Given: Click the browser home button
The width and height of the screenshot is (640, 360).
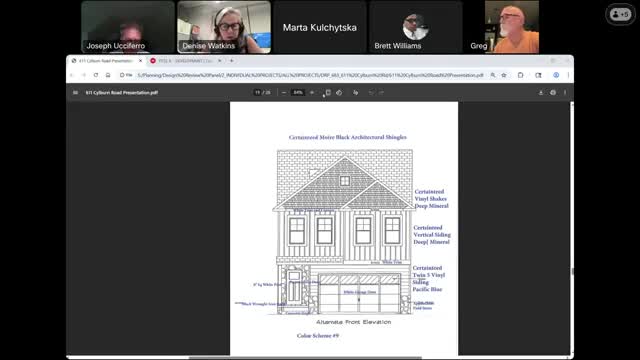Looking at the screenshot, I should tap(108, 75).
